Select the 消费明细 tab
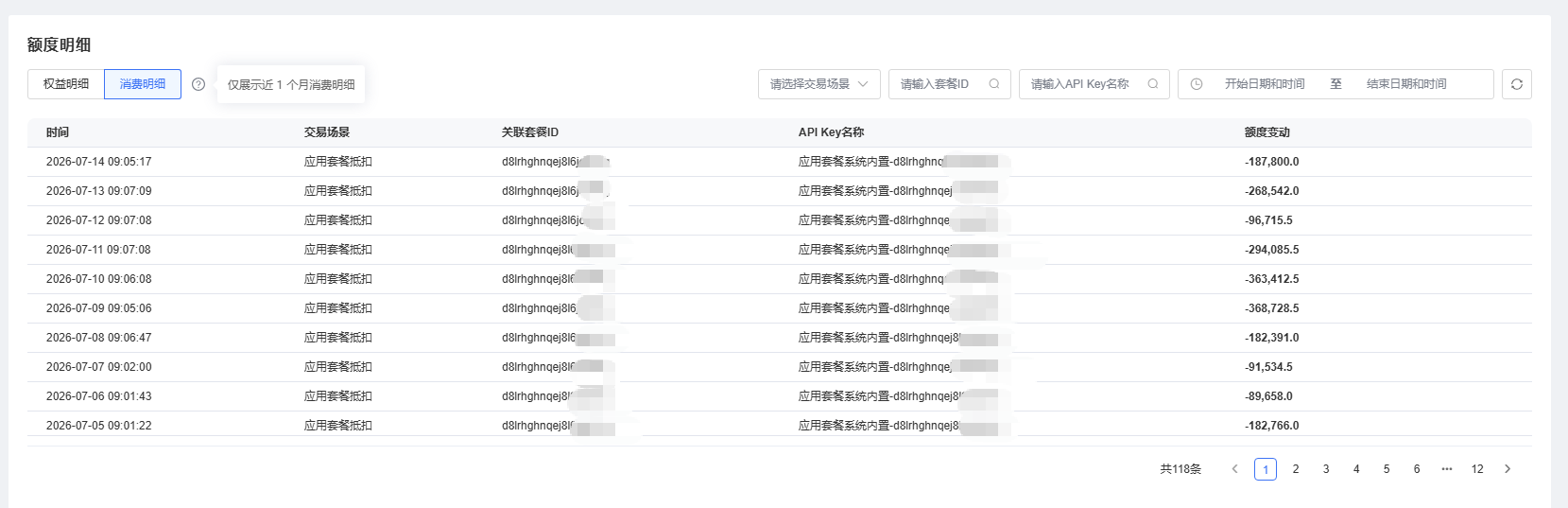 [143, 84]
